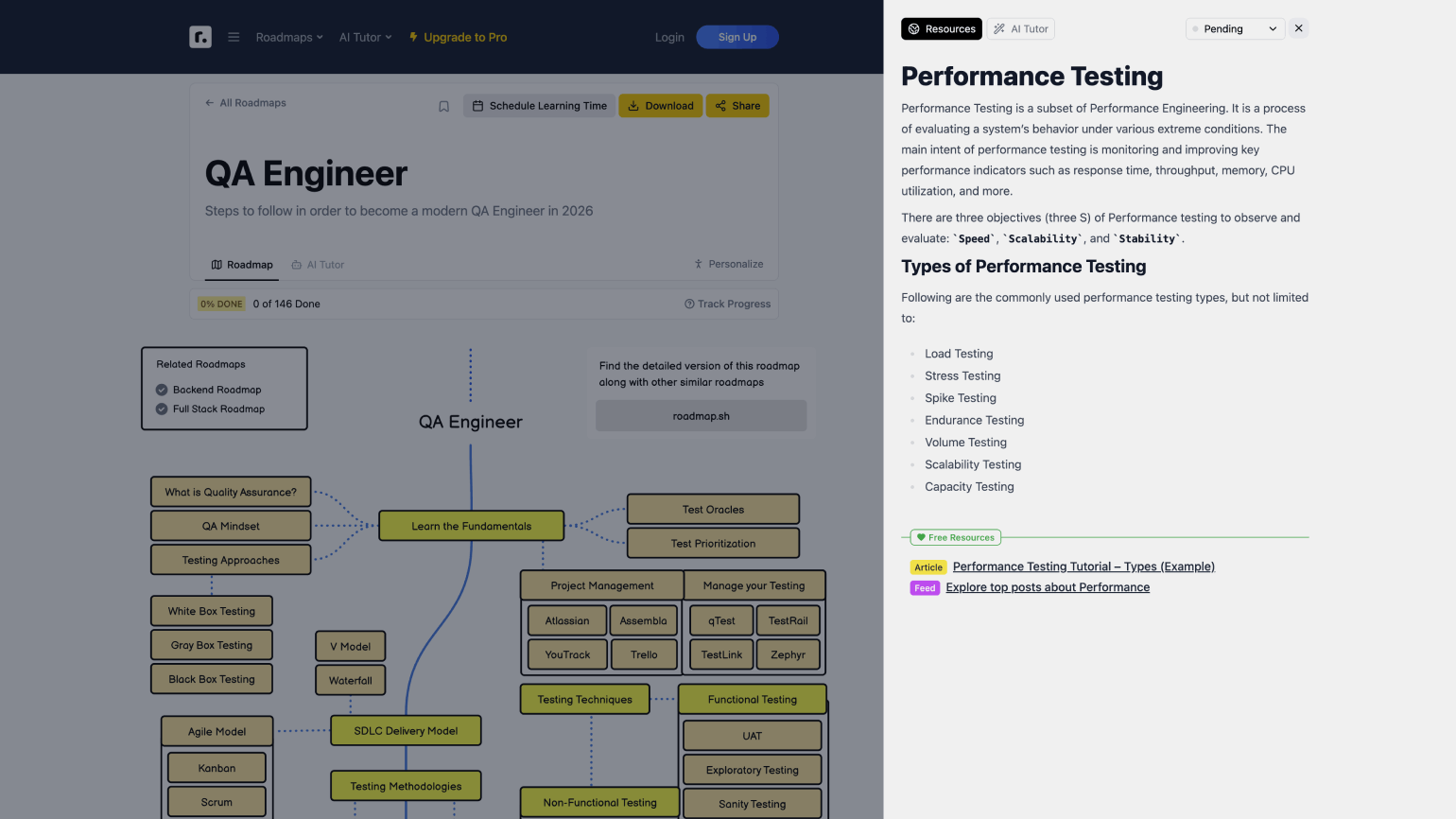Select the Learn the Fundamentals node
The width and height of the screenshot is (1456, 819).
point(471,526)
